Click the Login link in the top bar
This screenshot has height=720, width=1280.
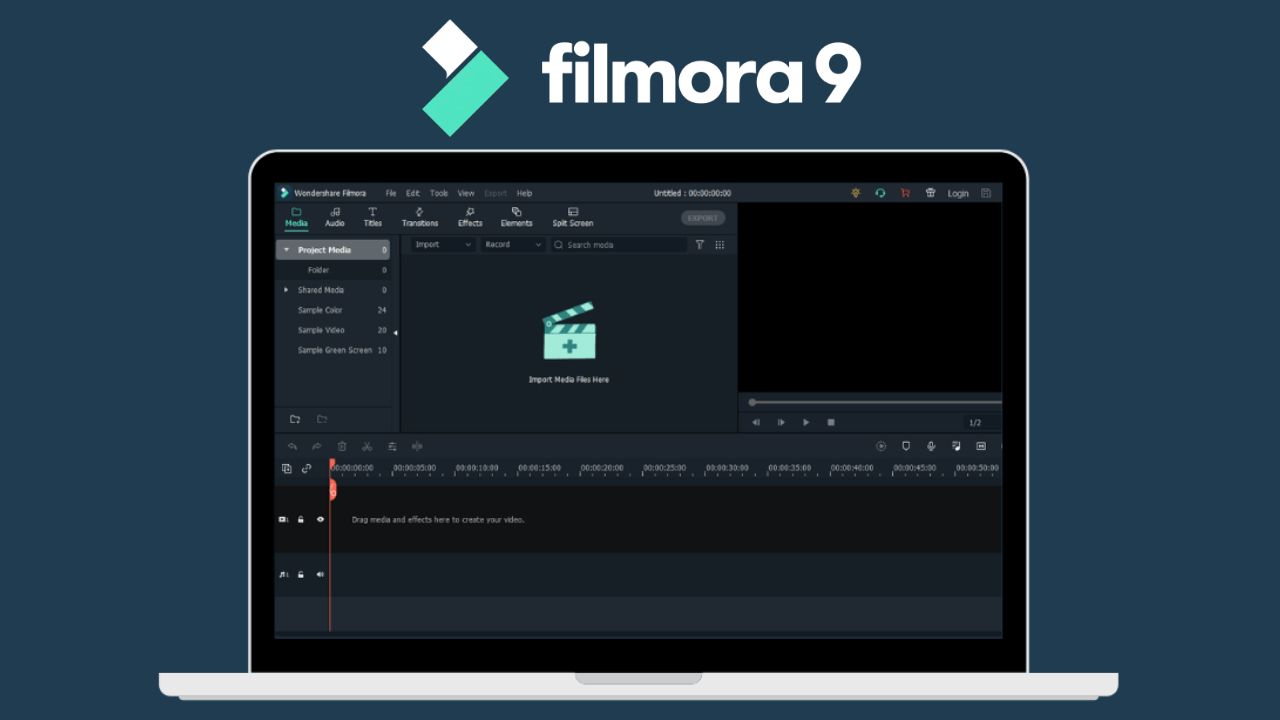tap(957, 193)
